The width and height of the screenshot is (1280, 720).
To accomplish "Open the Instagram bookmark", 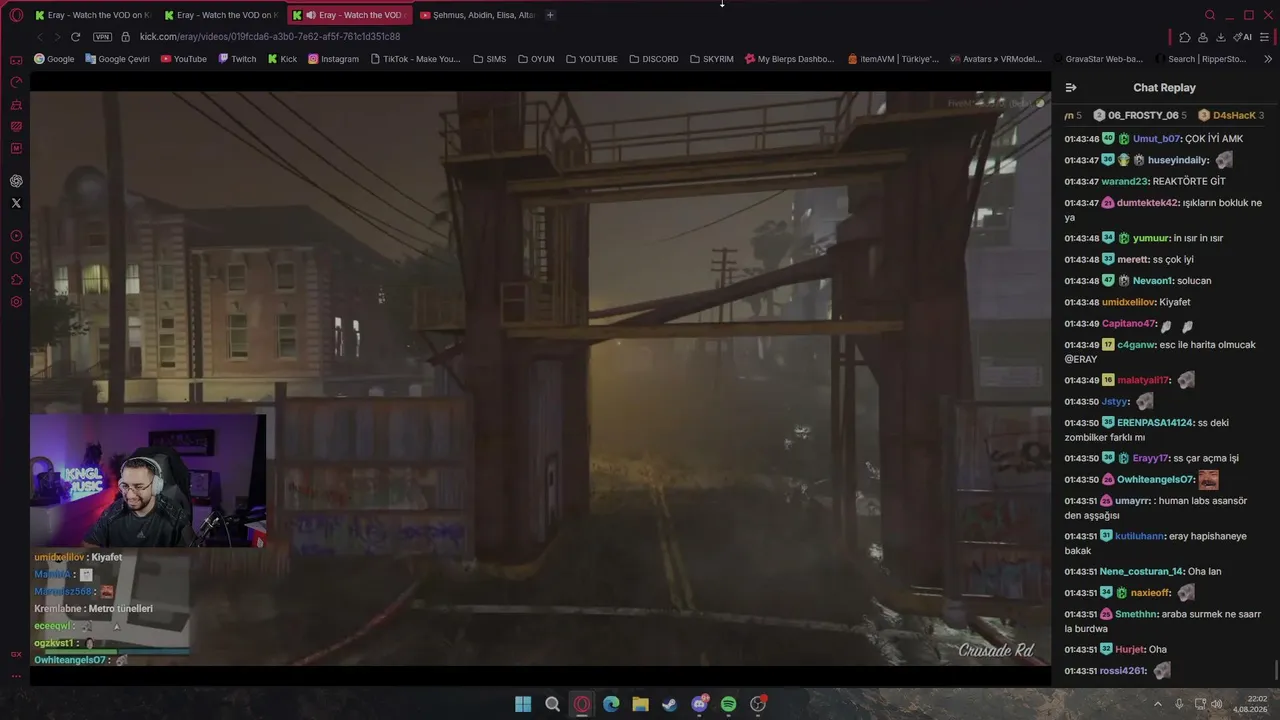I will click(x=333, y=59).
